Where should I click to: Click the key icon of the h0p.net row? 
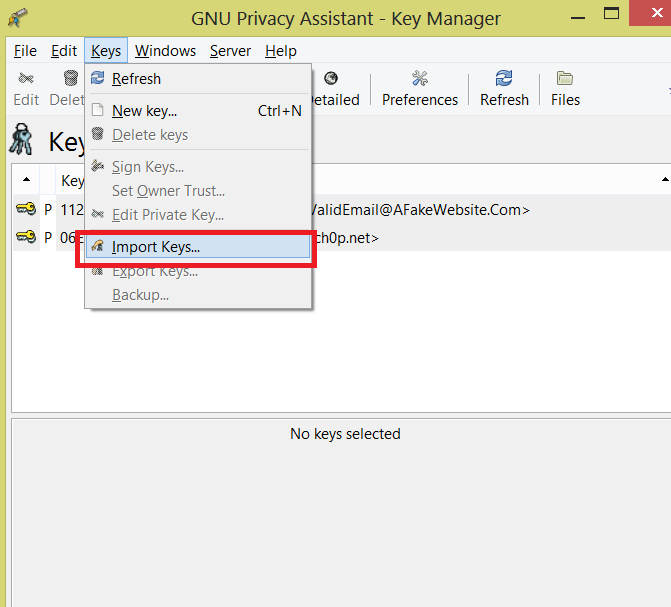[x=26, y=237]
